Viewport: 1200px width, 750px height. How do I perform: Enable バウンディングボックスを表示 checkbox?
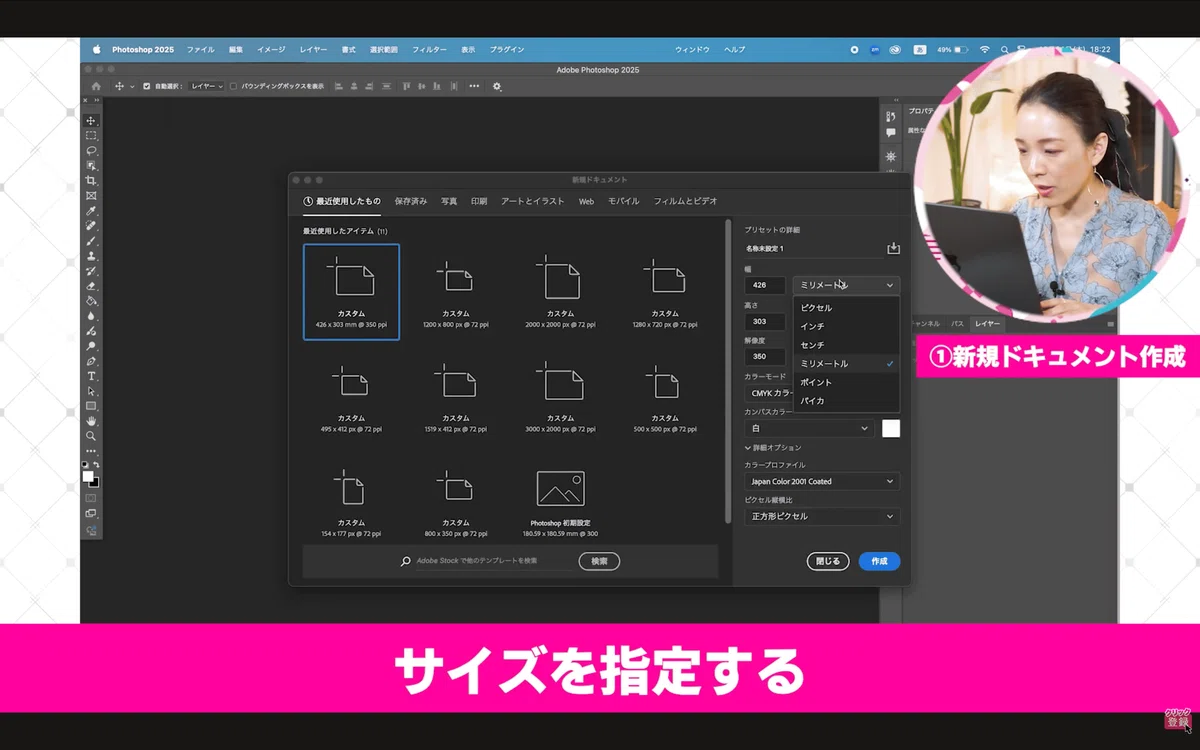[x=233, y=86]
